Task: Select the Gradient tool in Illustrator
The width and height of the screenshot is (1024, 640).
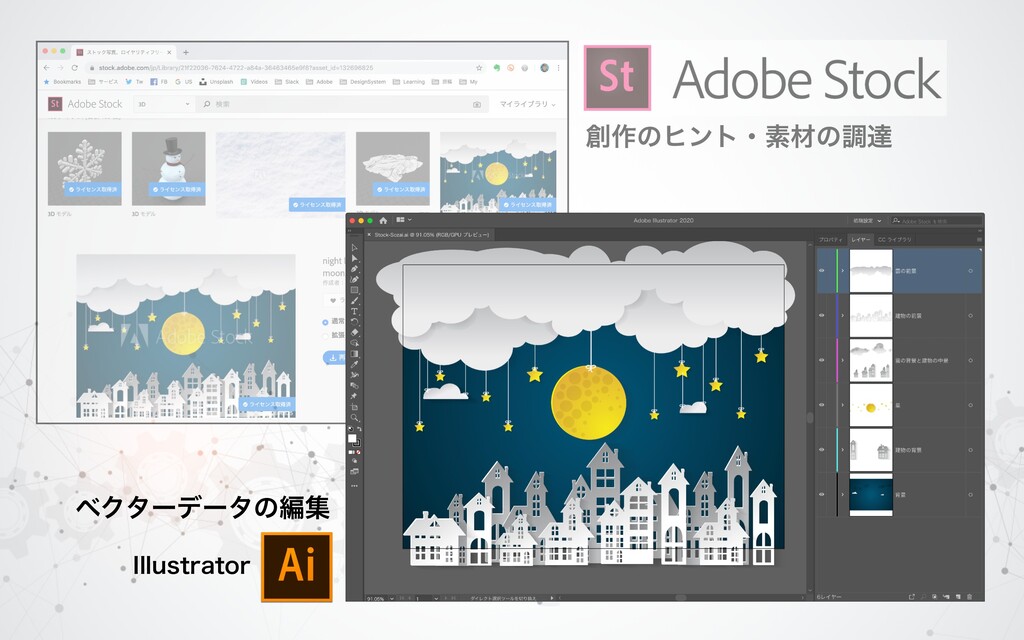Action: [355, 353]
